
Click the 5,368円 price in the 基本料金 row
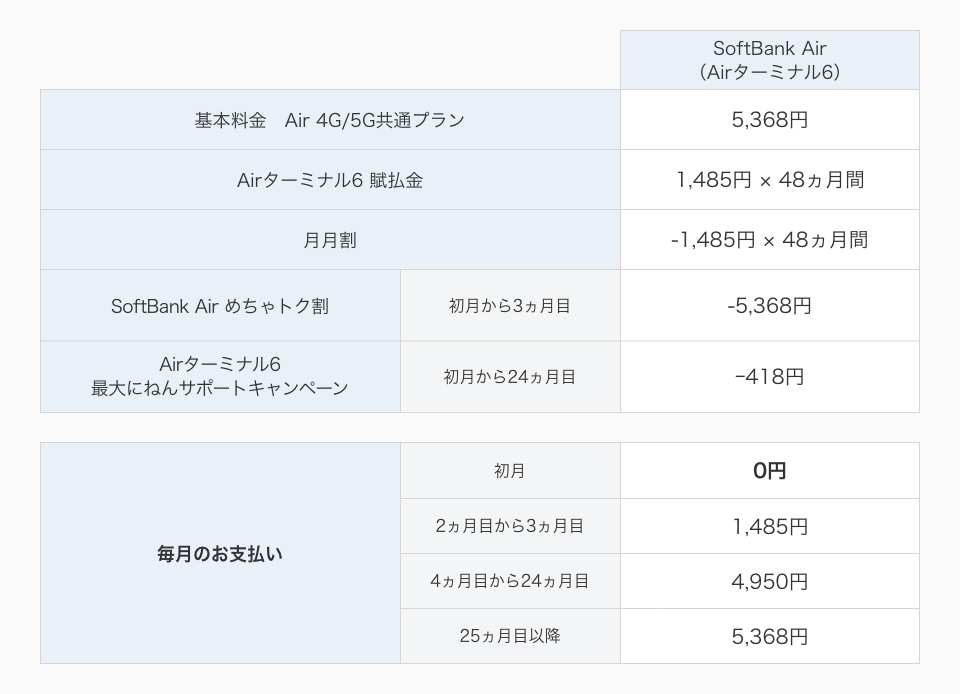click(x=769, y=120)
